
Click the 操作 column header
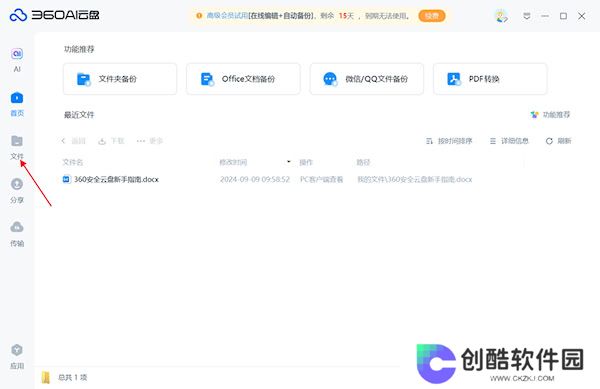click(x=306, y=163)
